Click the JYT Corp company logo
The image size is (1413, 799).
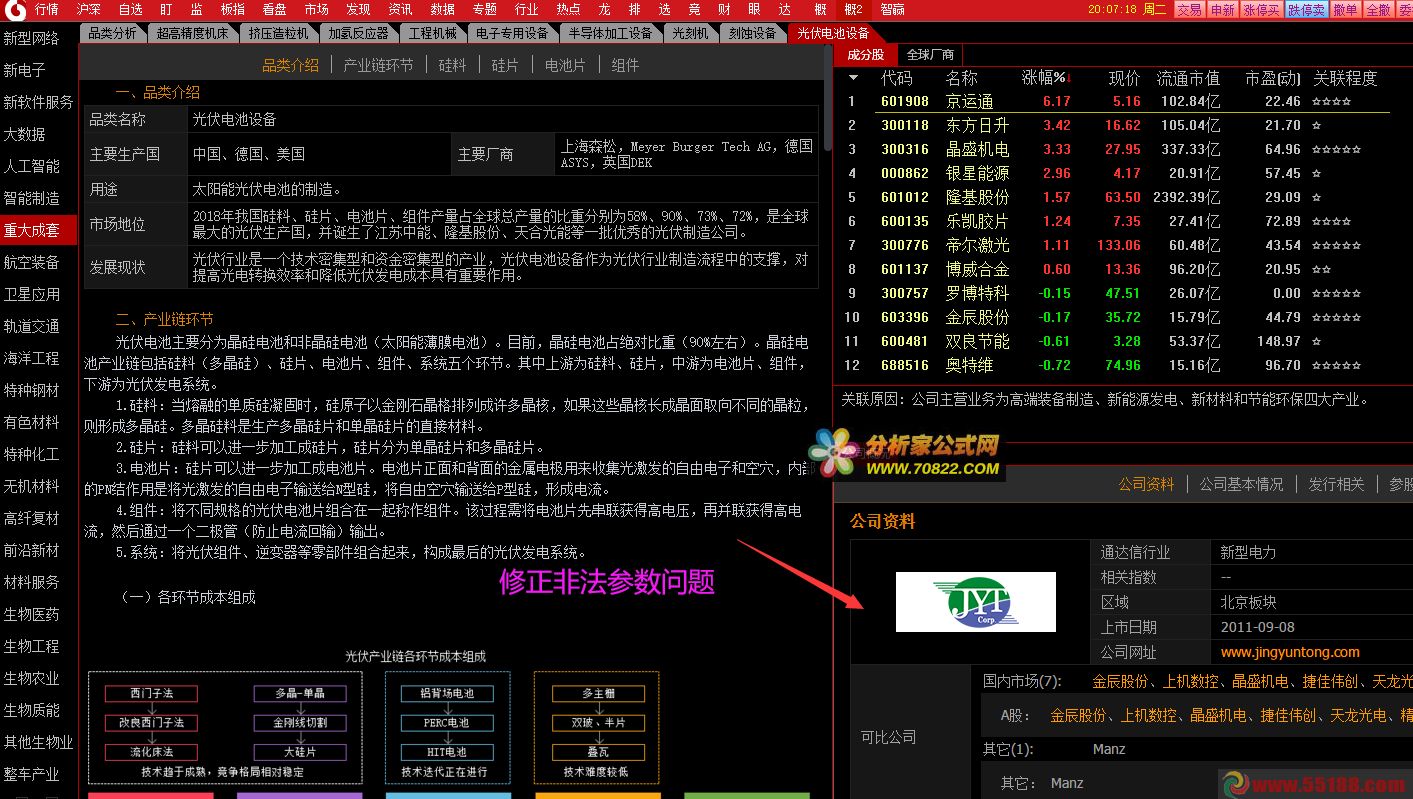[975, 601]
